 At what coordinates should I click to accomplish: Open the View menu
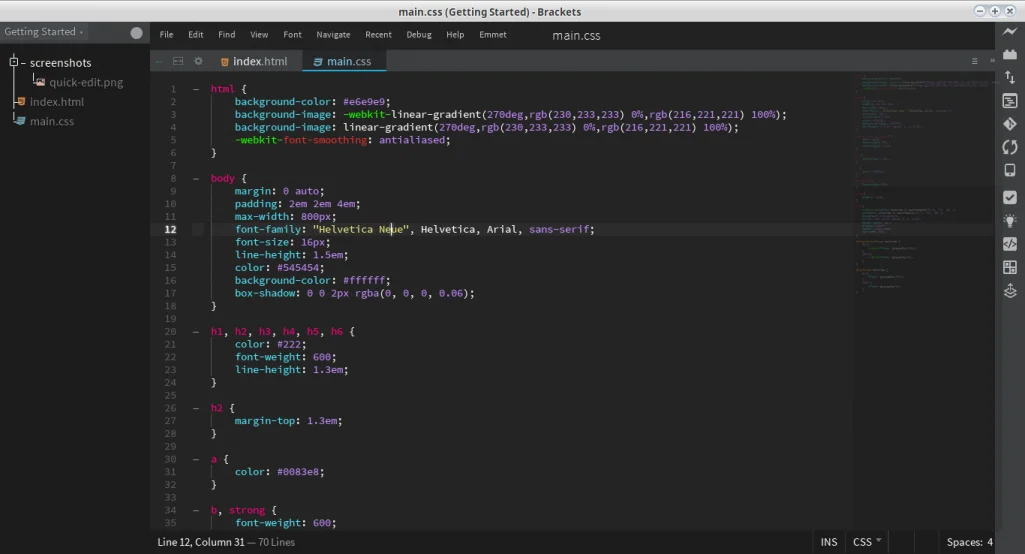(259, 35)
